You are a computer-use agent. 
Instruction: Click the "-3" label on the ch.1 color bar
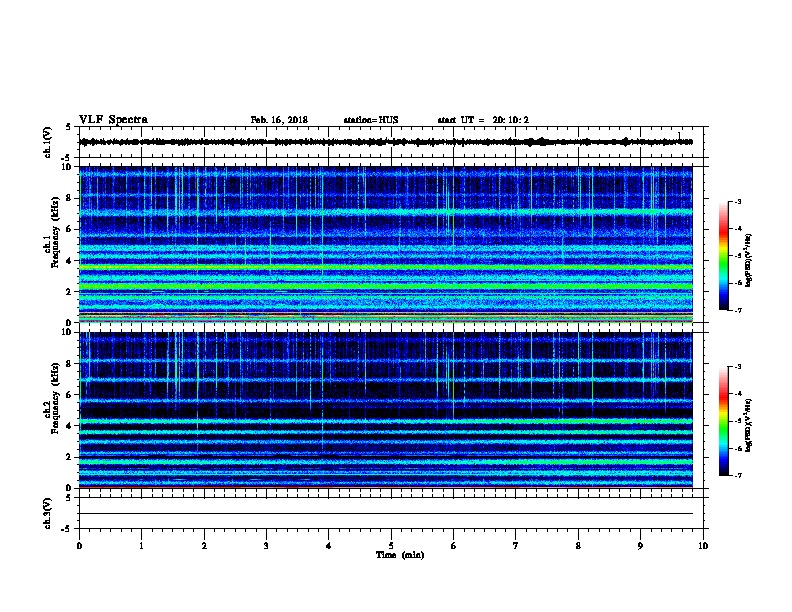(738, 201)
